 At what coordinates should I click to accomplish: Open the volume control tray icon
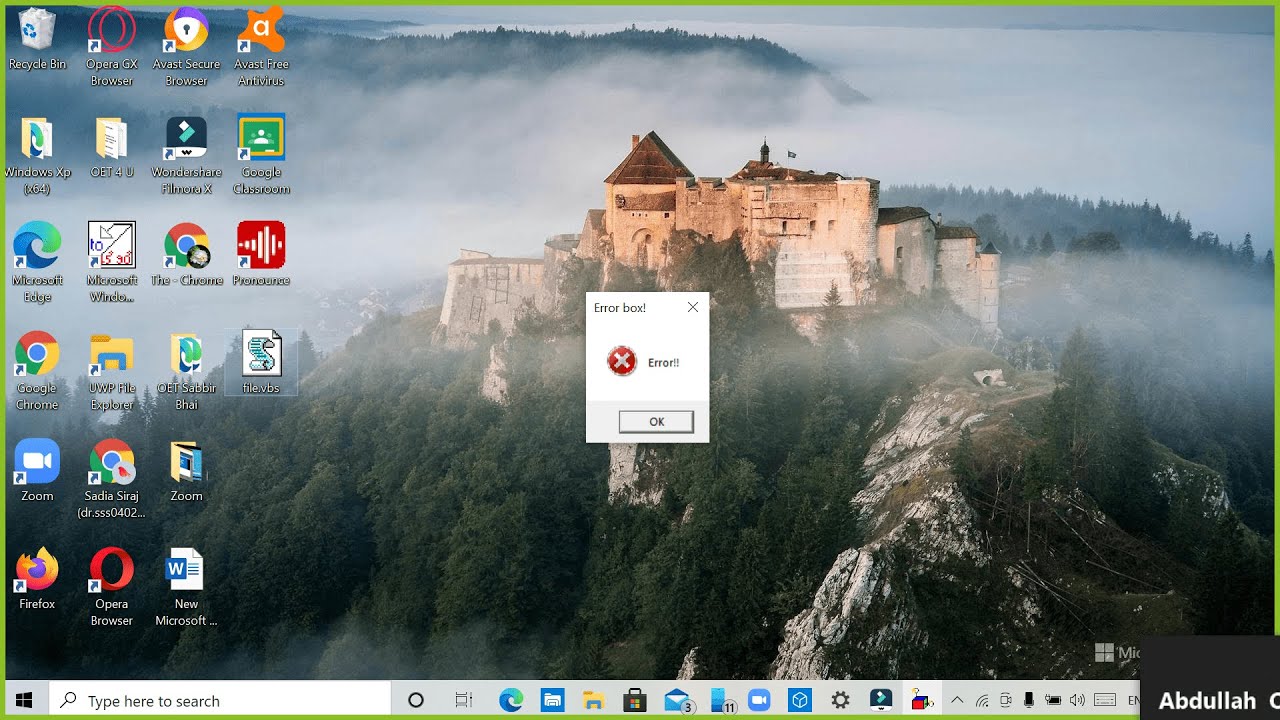[x=1077, y=701]
